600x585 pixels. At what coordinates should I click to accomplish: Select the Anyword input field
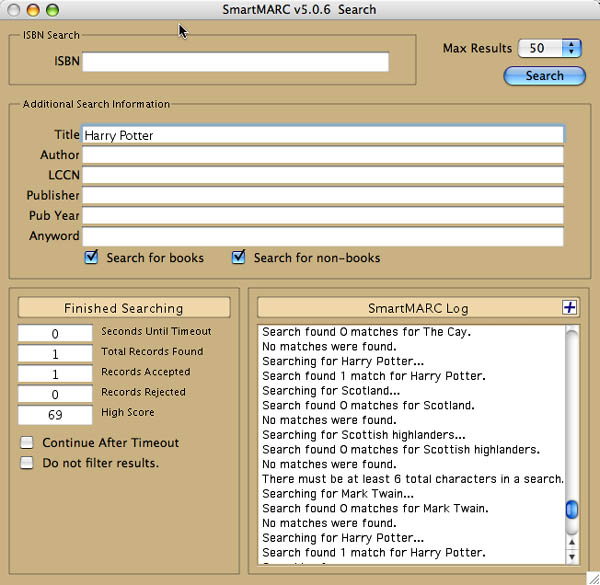(x=323, y=236)
